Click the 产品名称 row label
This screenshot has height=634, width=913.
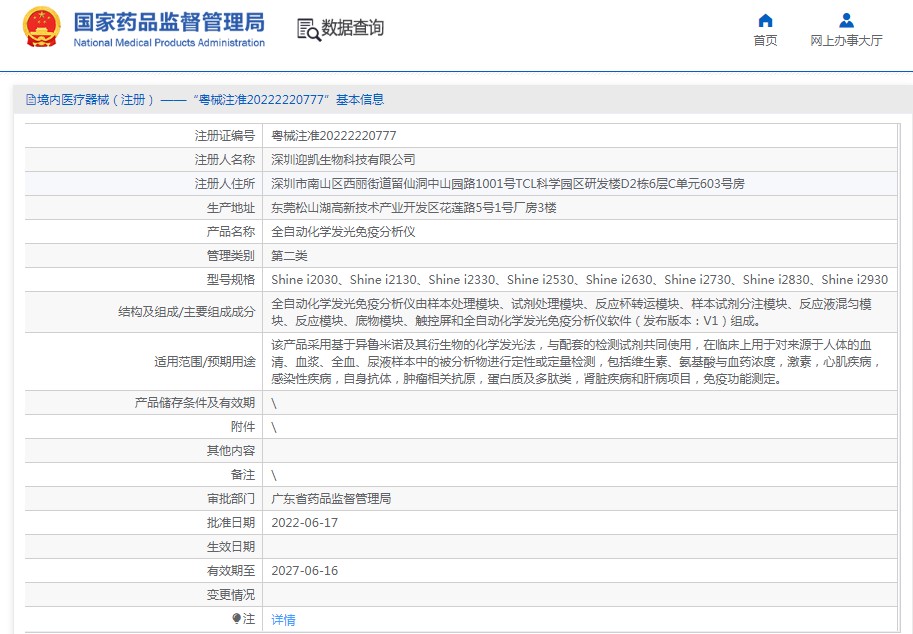pos(231,232)
